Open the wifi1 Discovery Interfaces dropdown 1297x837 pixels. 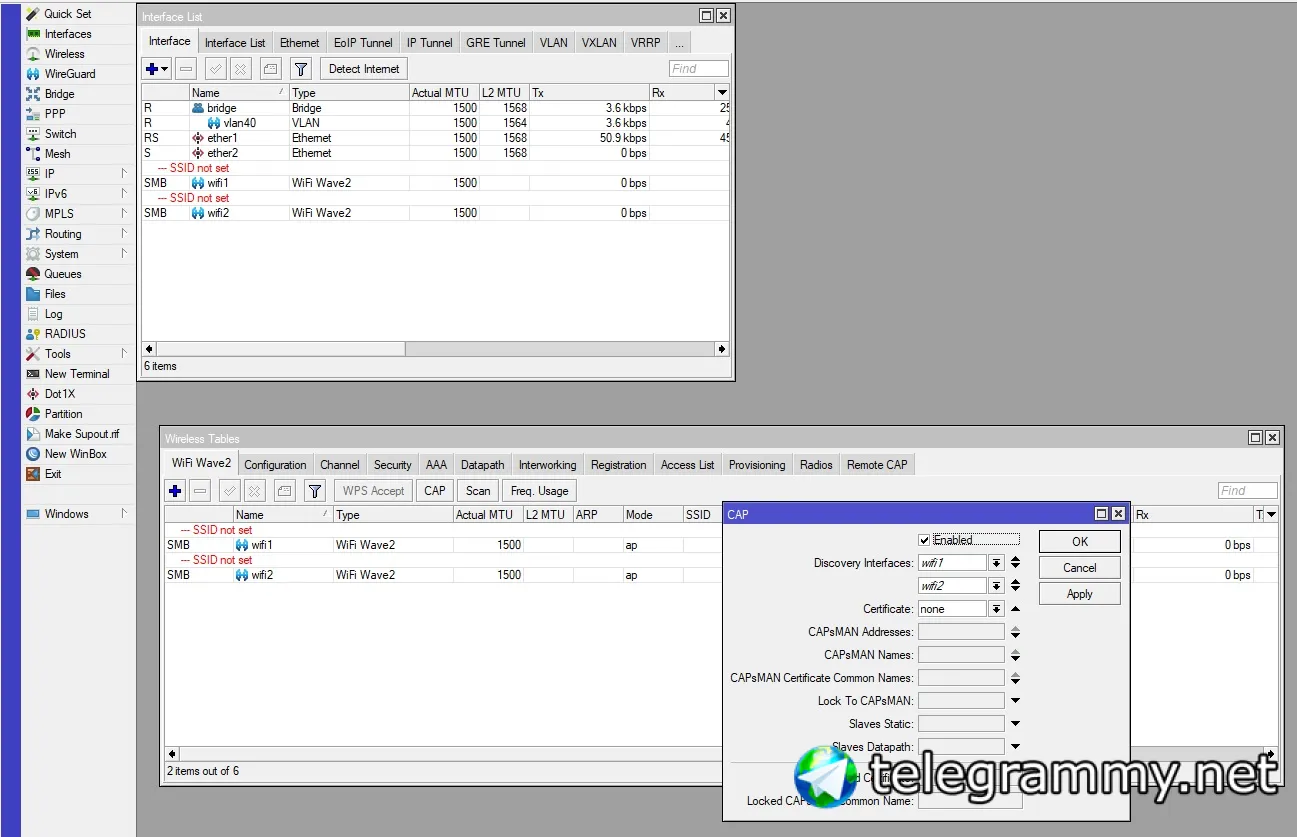click(996, 563)
